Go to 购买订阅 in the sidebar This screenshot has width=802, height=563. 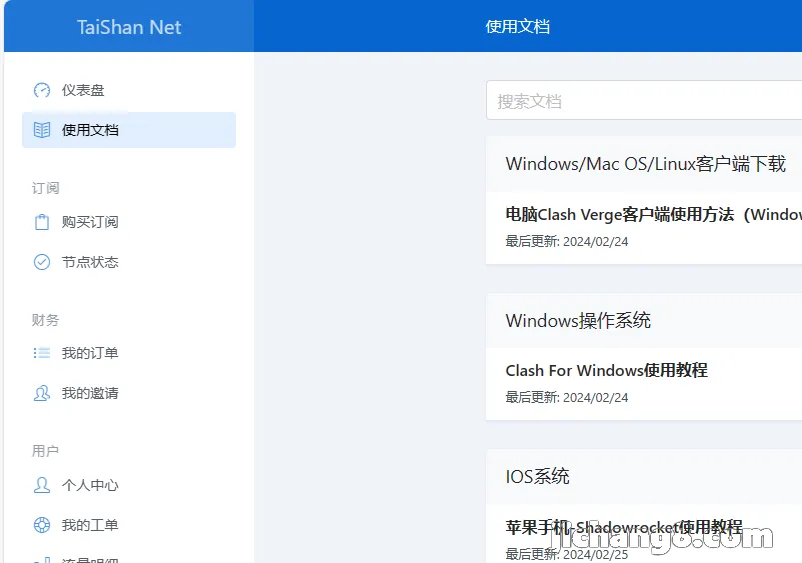(129, 222)
